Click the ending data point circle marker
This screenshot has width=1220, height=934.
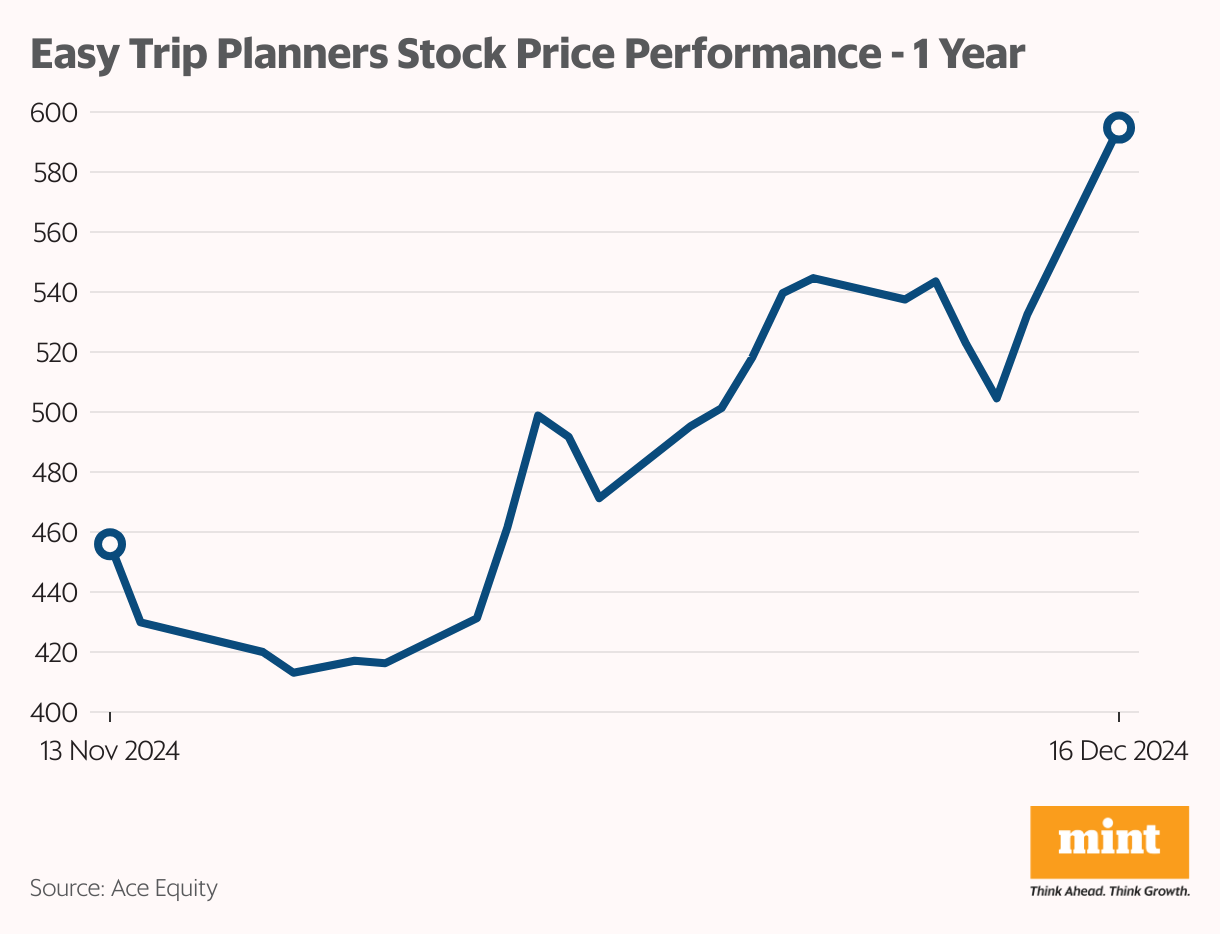click(1119, 127)
